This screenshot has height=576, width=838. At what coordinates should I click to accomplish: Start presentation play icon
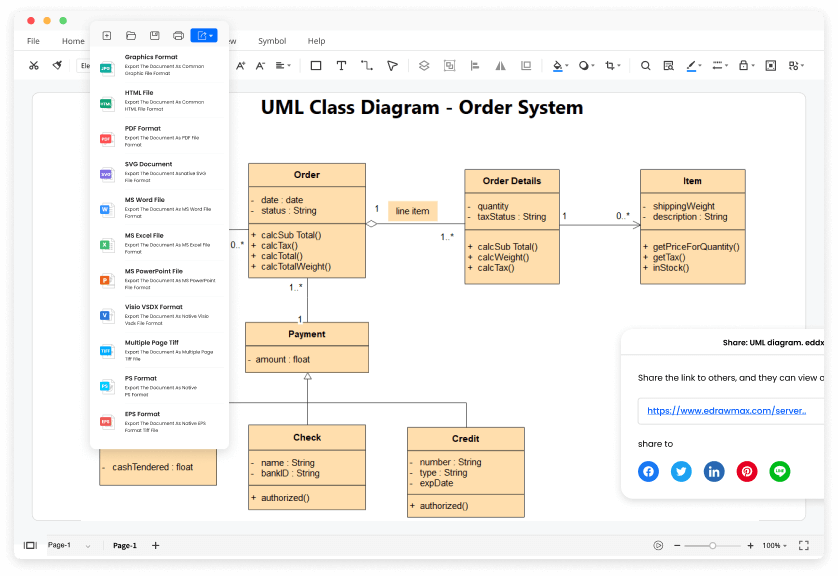pos(658,546)
